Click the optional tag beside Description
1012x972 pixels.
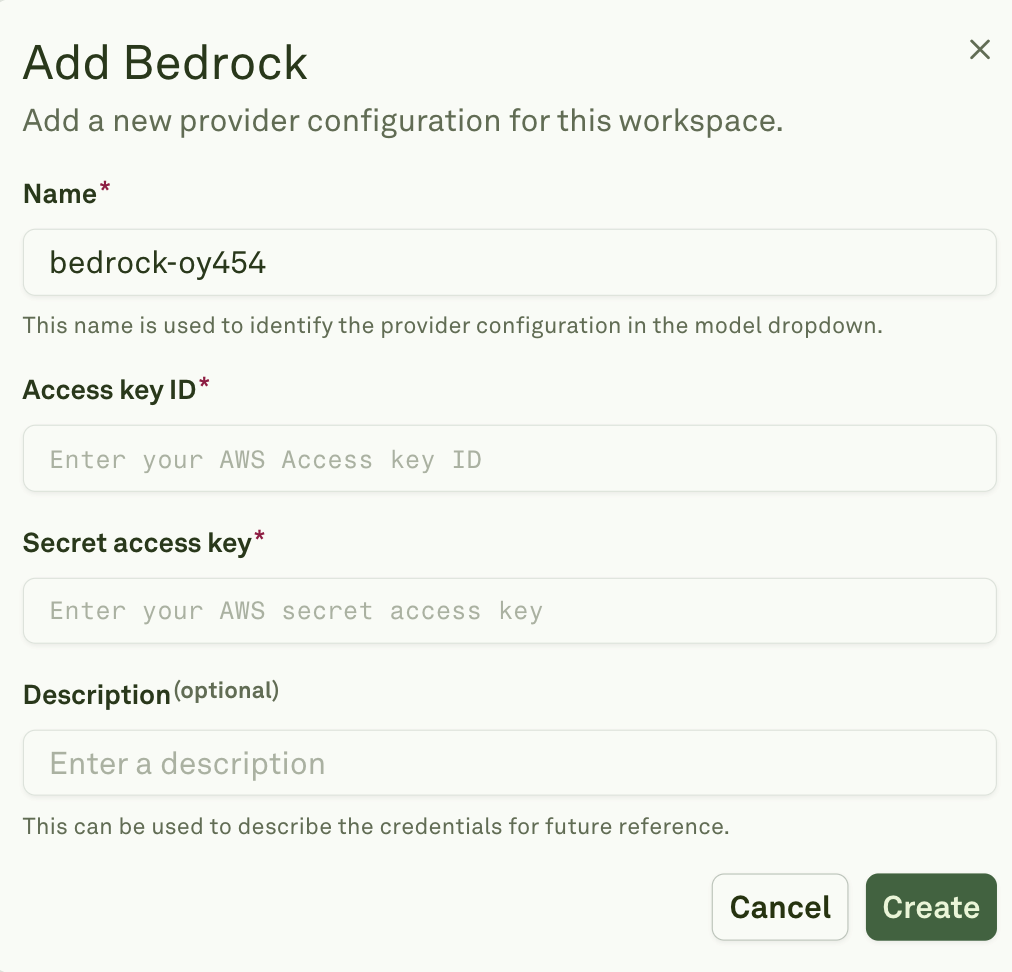[226, 689]
